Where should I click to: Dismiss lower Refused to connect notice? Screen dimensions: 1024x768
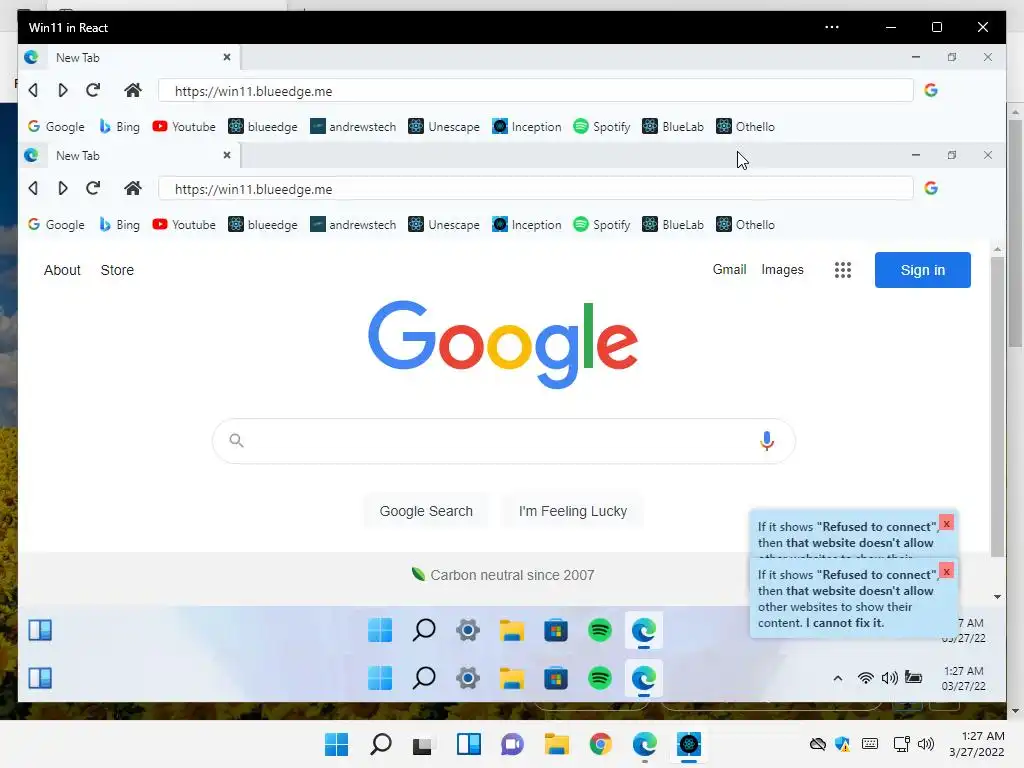tap(946, 571)
